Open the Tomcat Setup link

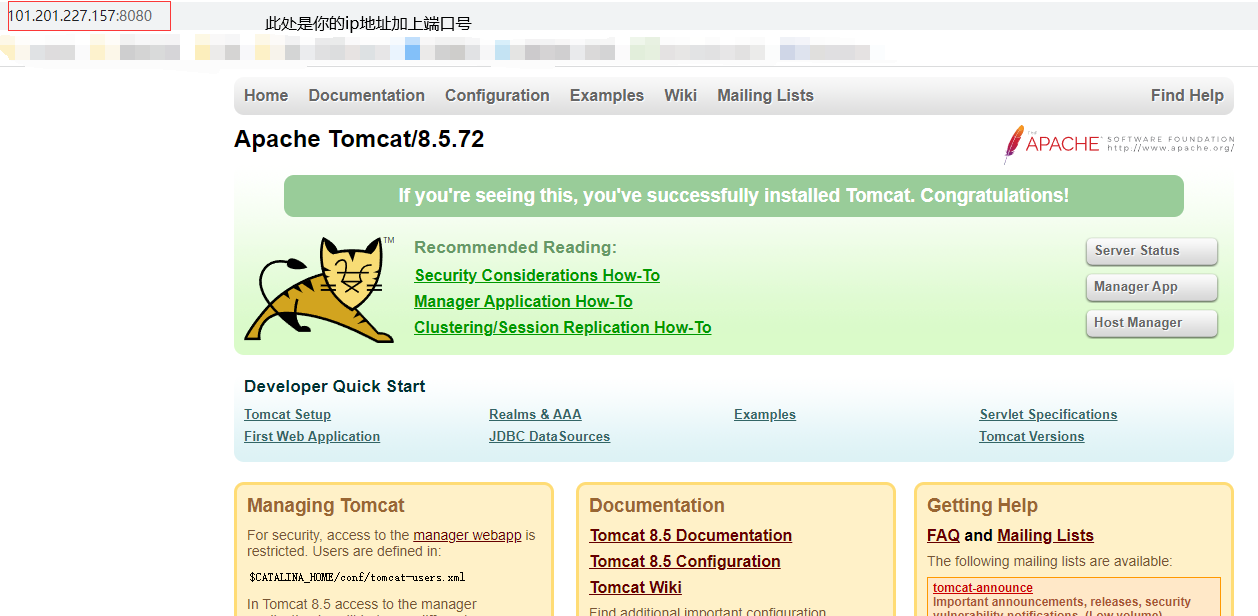tap(287, 415)
